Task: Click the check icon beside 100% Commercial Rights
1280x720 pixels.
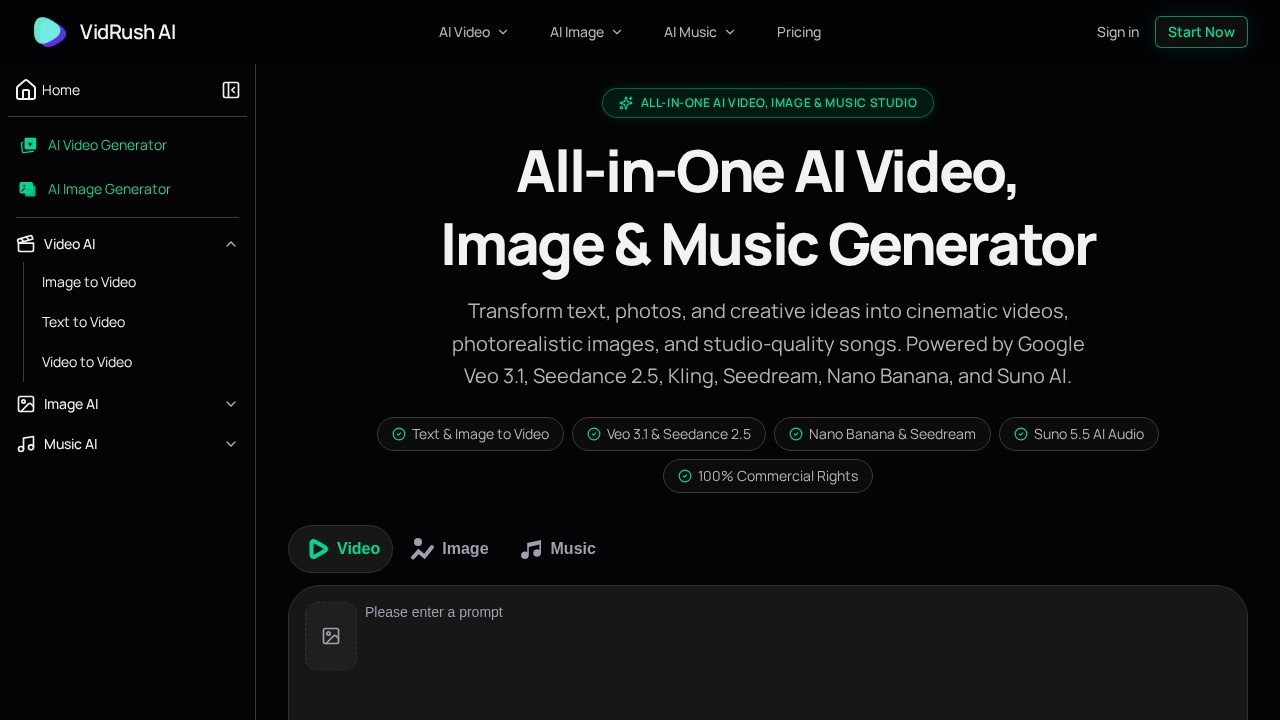Action: 685,476
